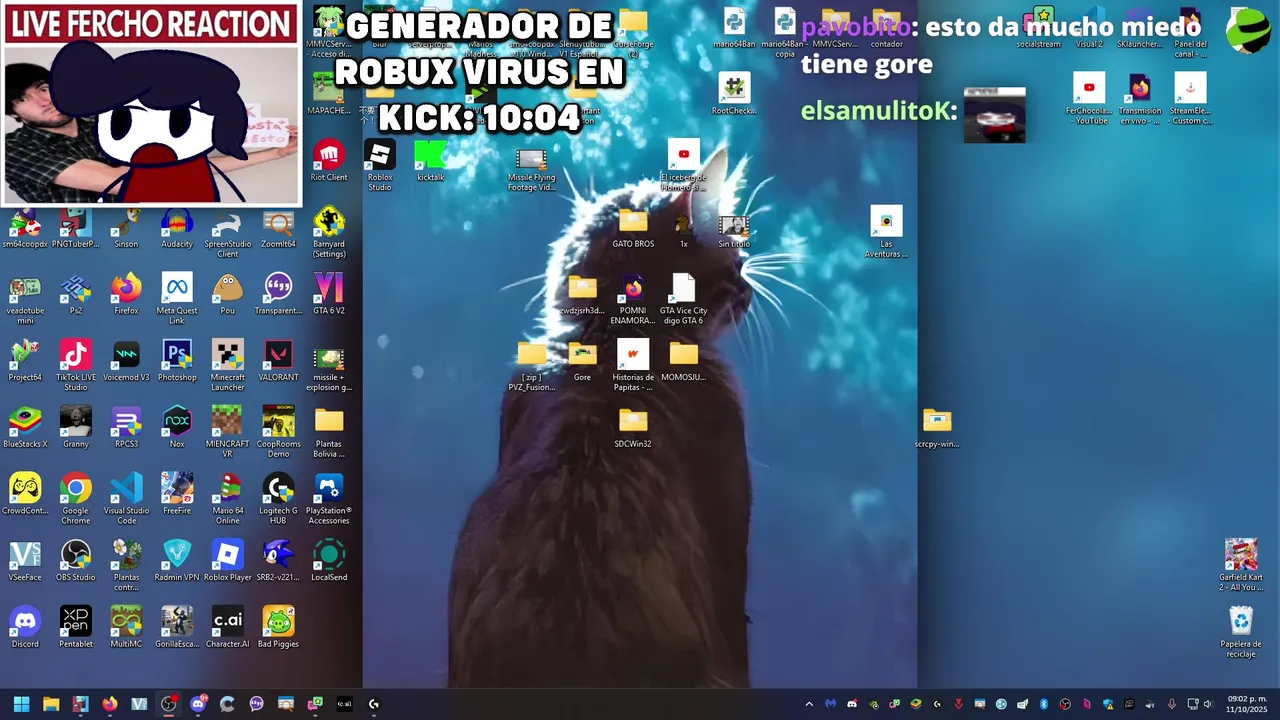Open the MOMOSIU folder
Screen dimensions: 1280x720
coord(684,362)
